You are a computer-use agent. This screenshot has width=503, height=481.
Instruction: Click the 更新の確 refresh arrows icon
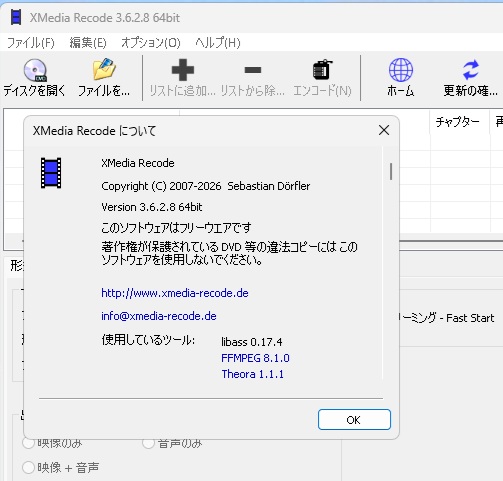click(x=471, y=70)
